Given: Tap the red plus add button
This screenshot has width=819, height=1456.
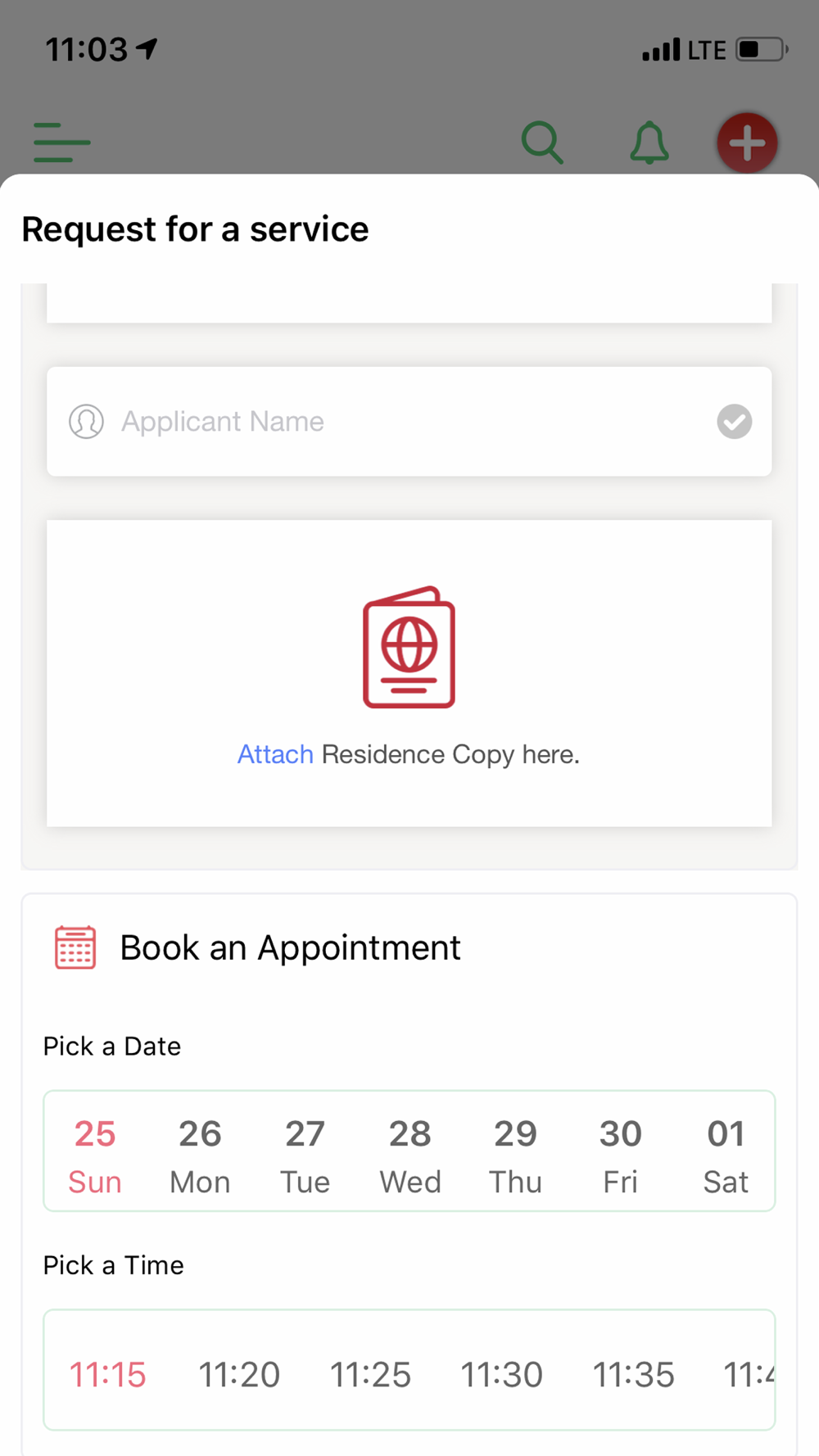Looking at the screenshot, I should coord(747,142).
